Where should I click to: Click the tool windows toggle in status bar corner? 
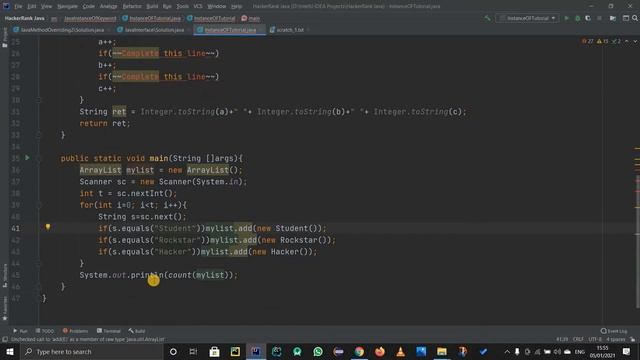[5, 339]
